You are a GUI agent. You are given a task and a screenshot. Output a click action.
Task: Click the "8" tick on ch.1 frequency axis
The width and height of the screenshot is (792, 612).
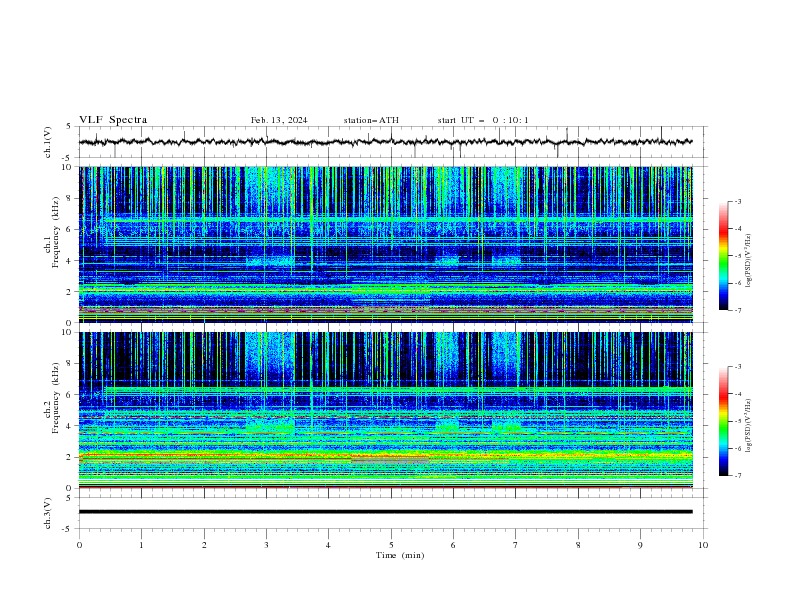pyautogui.click(x=69, y=198)
